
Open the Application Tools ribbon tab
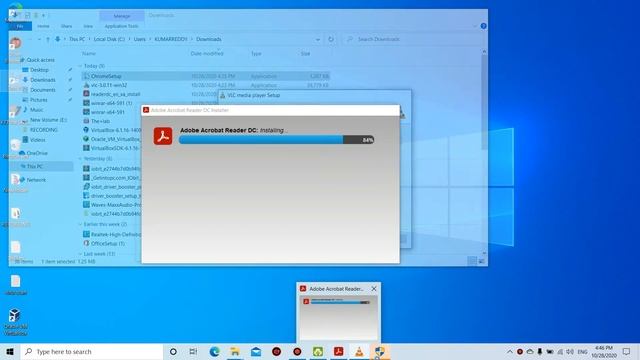point(121,26)
